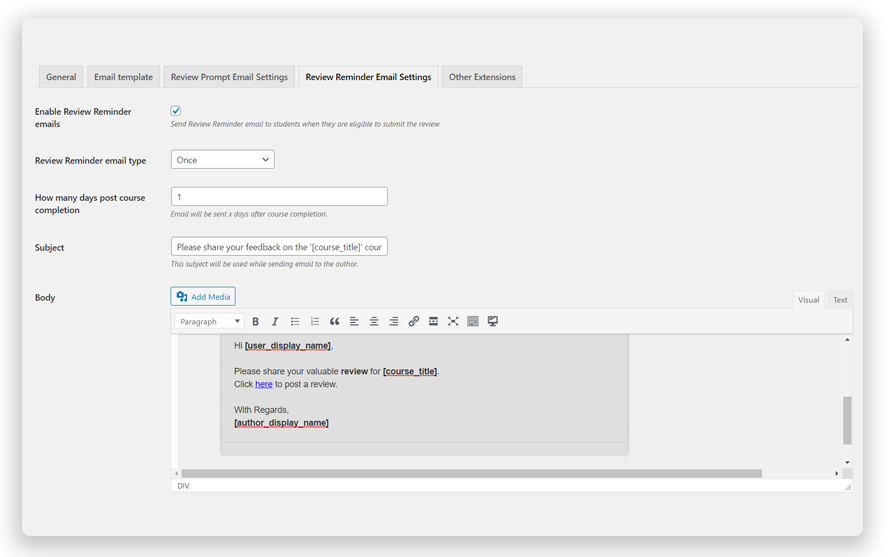Insert or edit a link
This screenshot has height=557, width=888.
click(413, 322)
